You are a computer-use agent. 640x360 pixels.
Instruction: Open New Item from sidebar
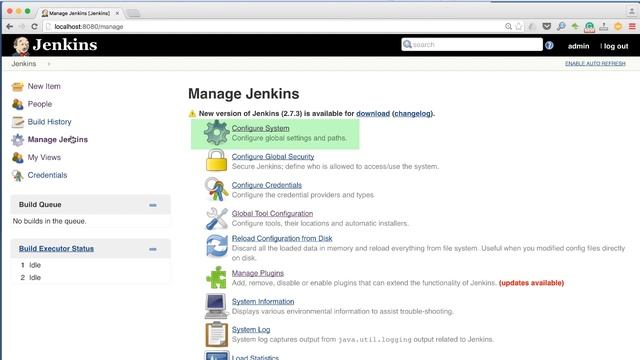[44, 87]
